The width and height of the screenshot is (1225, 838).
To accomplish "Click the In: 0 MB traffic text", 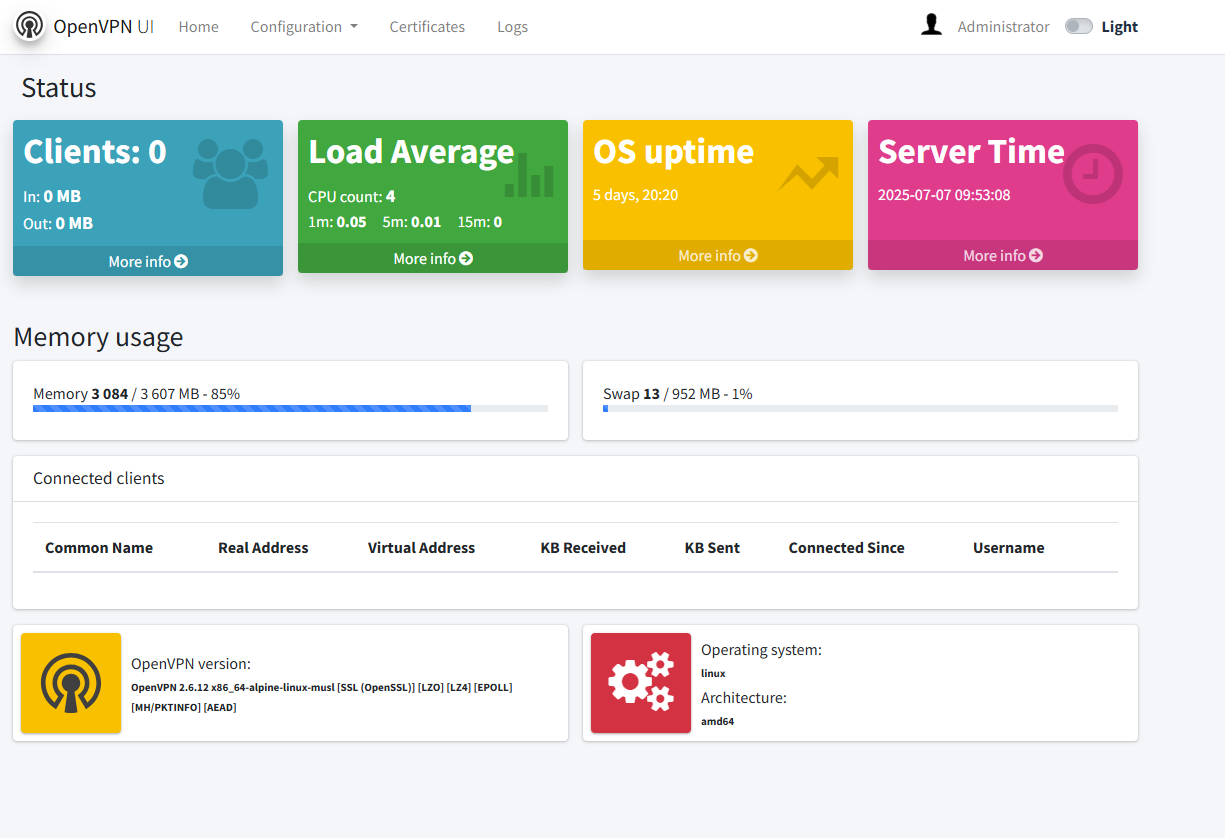I will pos(52,197).
